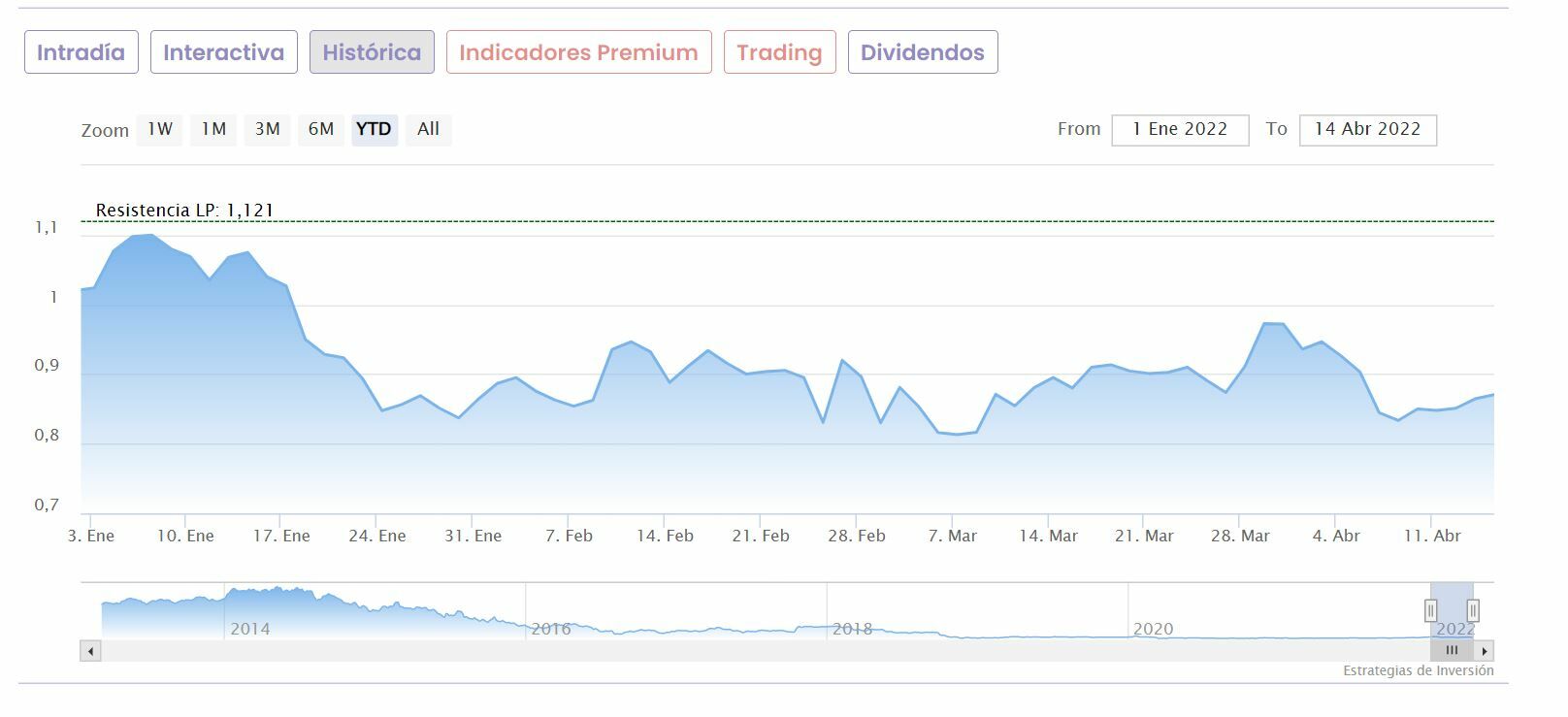Viewport: 1568px width, 717px height.
Task: Go to the Trading tab
Action: coord(779,52)
